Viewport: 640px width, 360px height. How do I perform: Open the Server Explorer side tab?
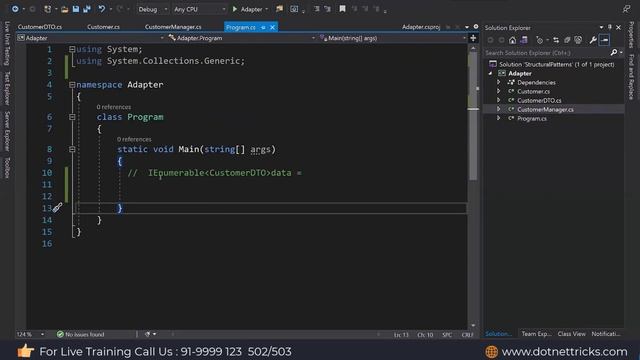coord(7,131)
